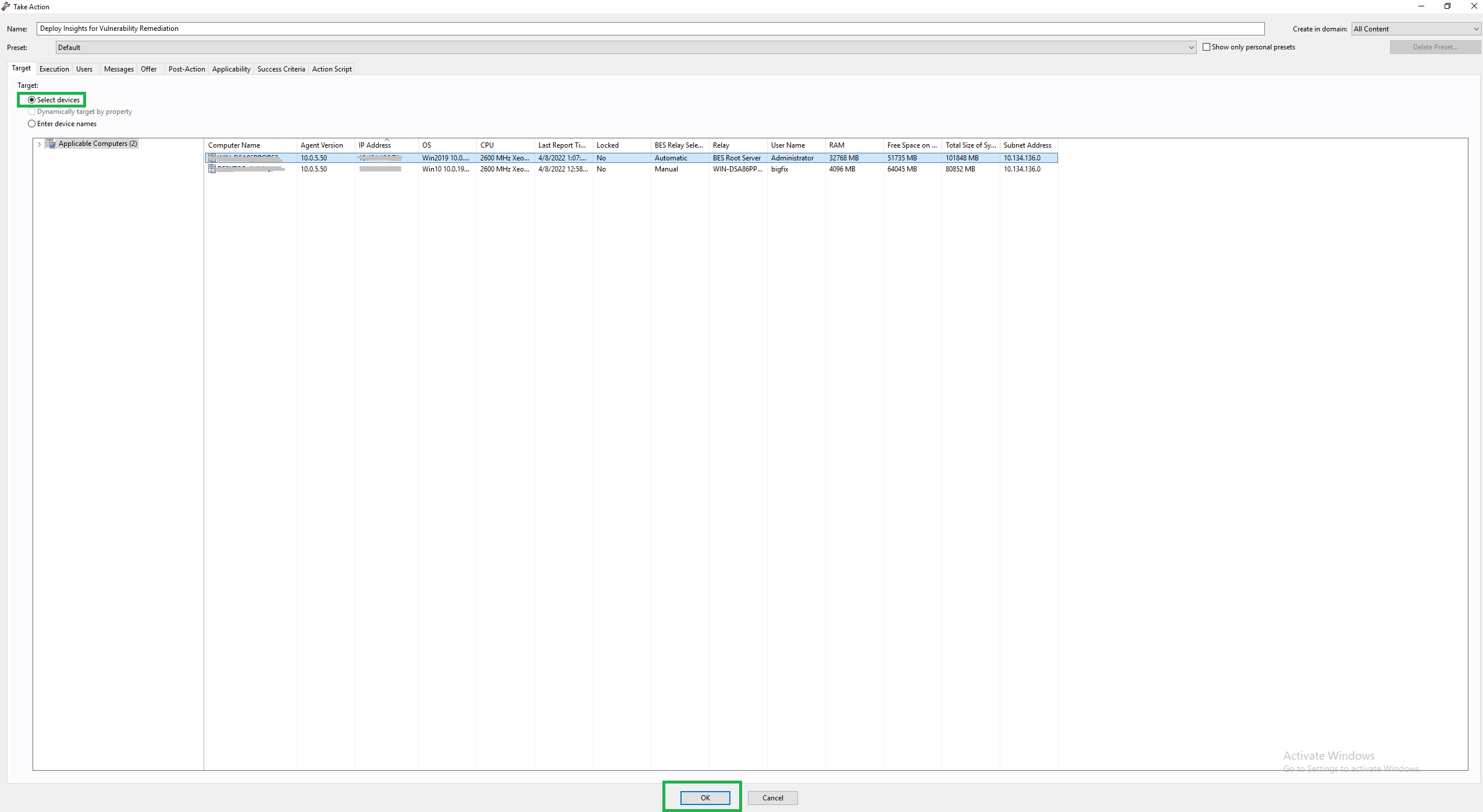Click the Applicable Computers group icon
The height and width of the screenshot is (812, 1483).
click(x=51, y=144)
